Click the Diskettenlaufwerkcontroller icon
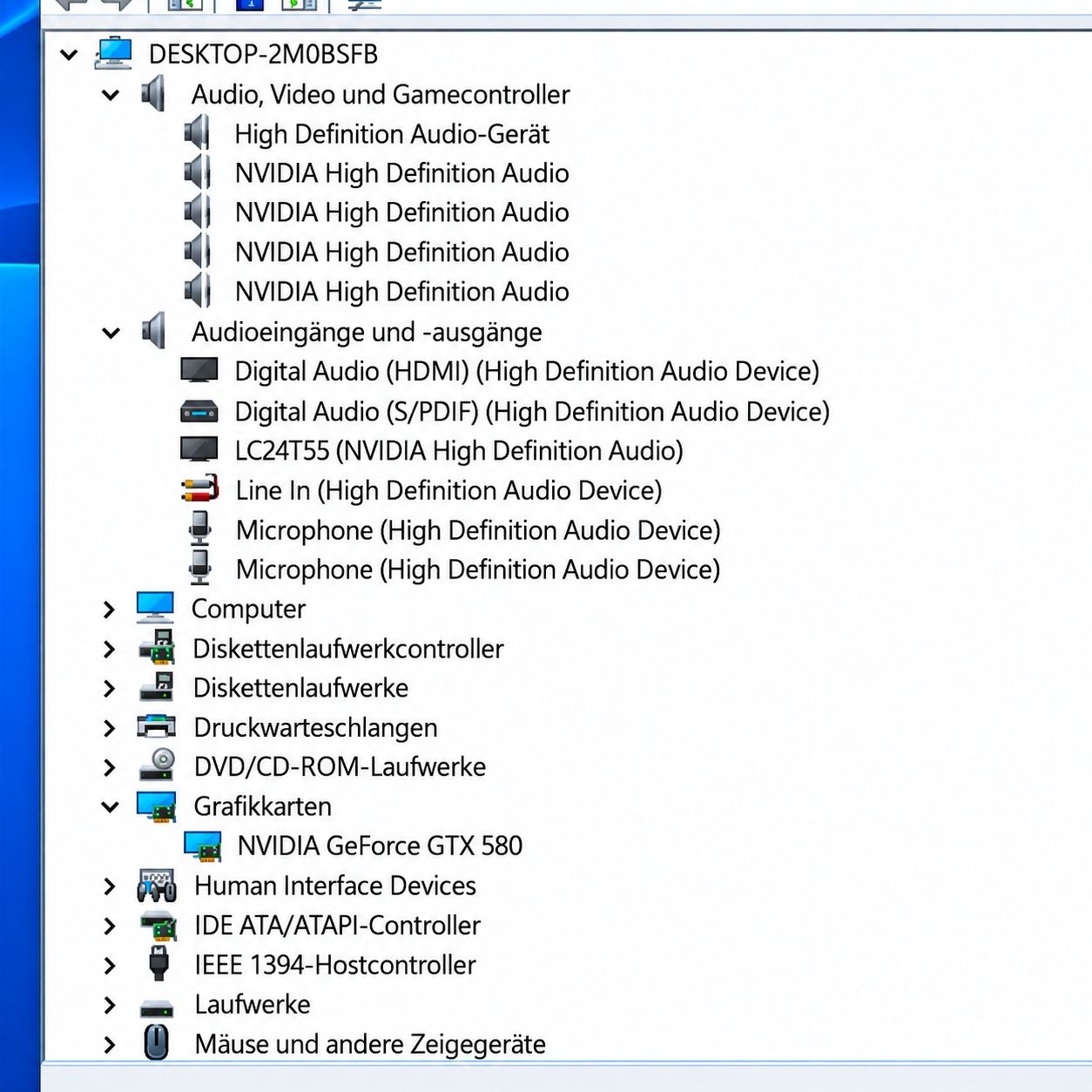Screen dimensions: 1092x1092 tap(158, 647)
